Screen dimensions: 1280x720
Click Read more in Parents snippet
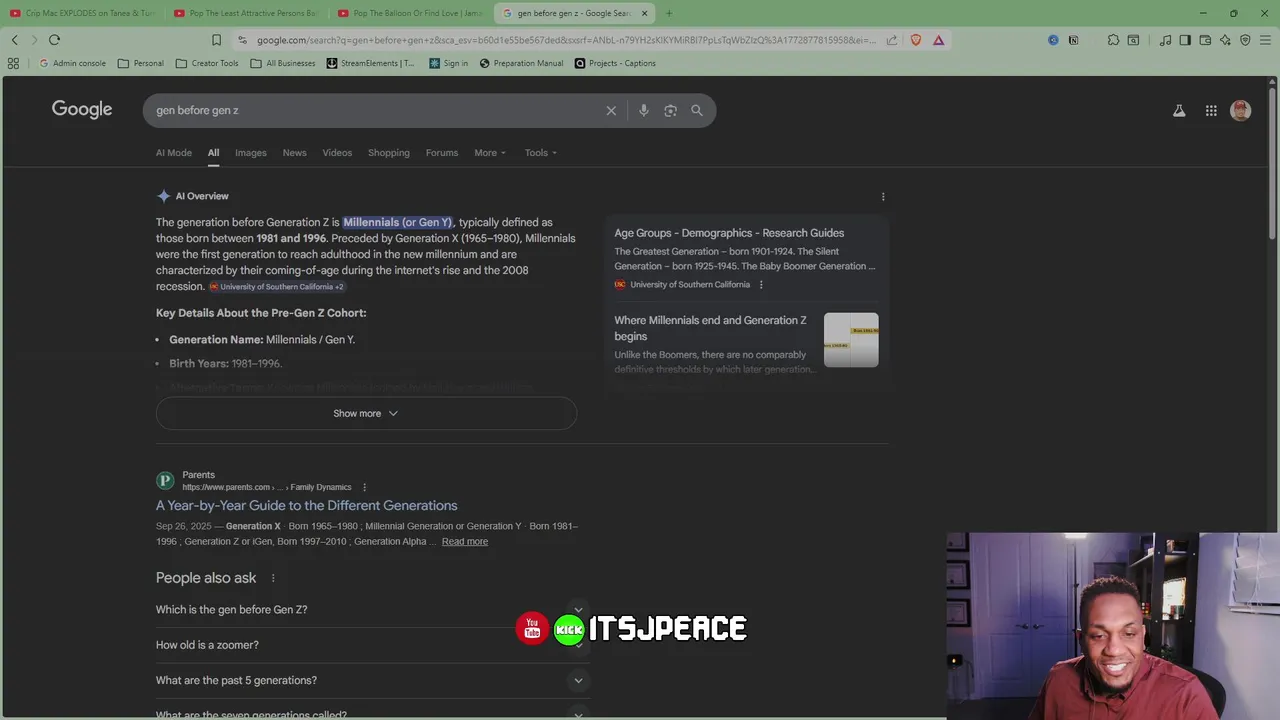point(465,542)
